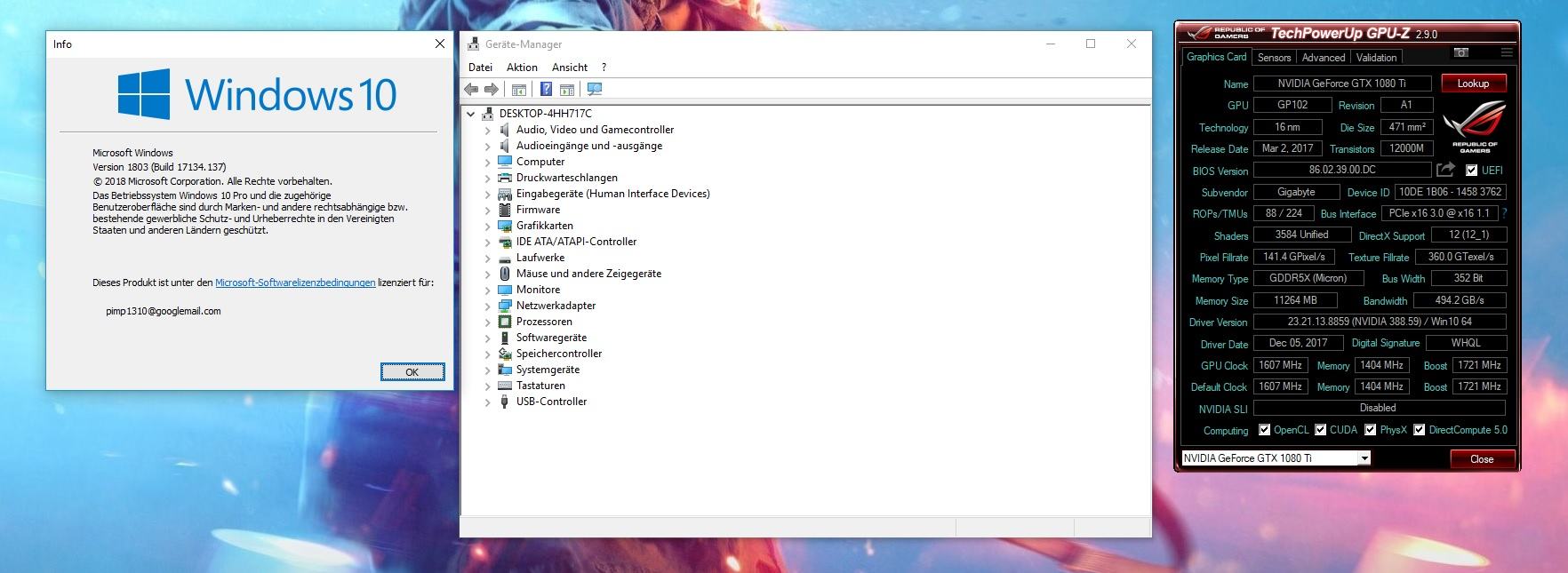
Task: Select the mouse icon of Mäuse und andere Zeigegeräte
Action: [x=505, y=274]
